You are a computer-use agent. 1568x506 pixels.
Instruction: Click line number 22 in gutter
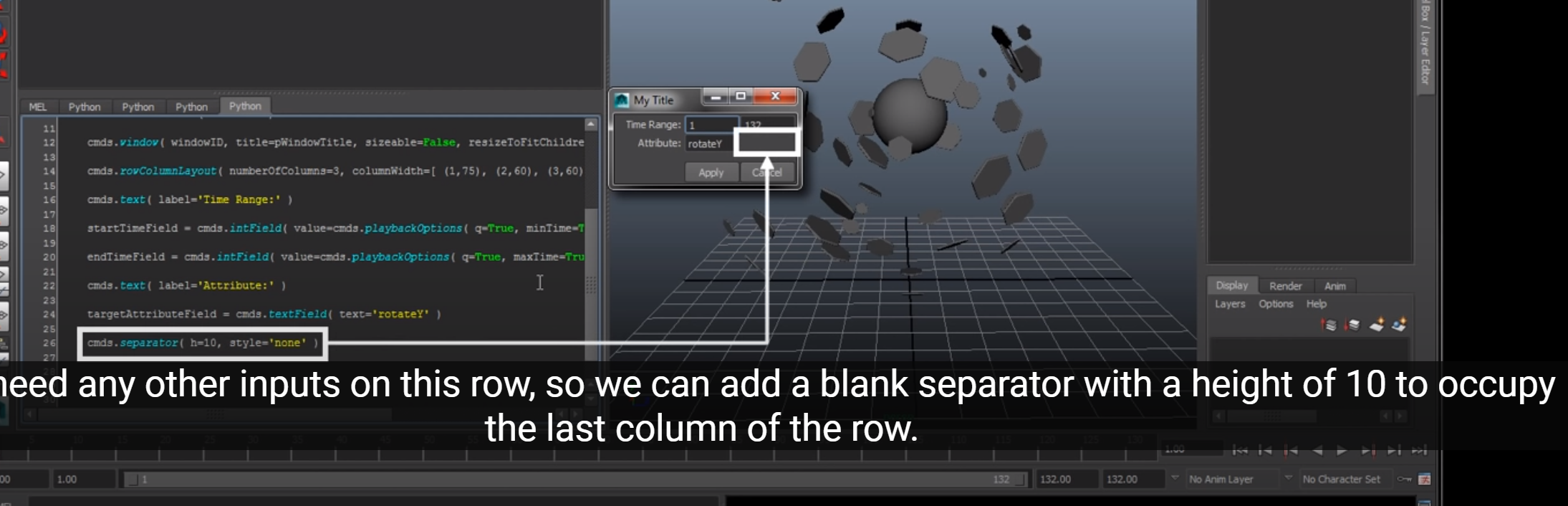(x=49, y=285)
